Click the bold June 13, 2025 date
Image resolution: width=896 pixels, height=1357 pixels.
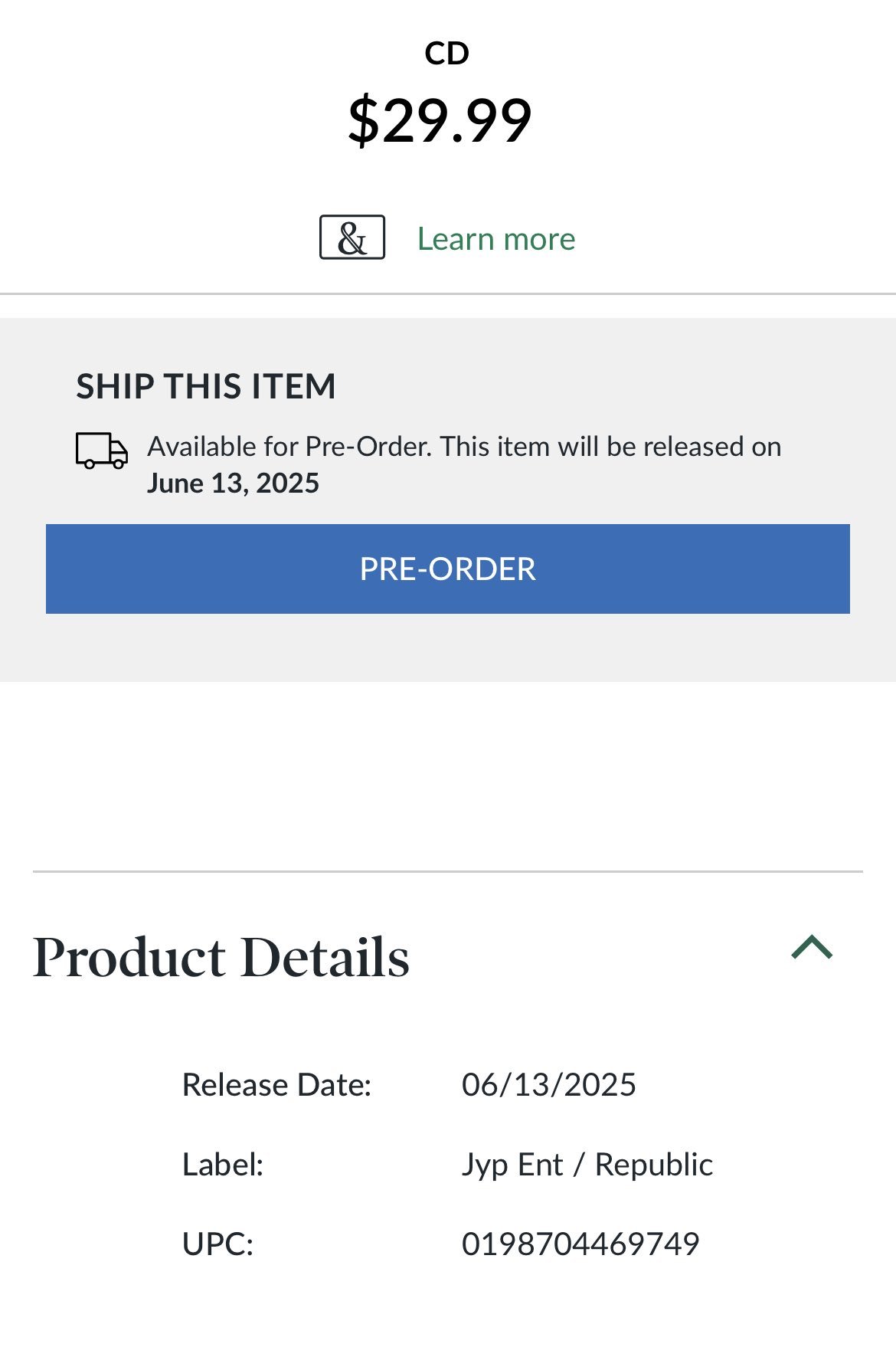[x=233, y=483]
